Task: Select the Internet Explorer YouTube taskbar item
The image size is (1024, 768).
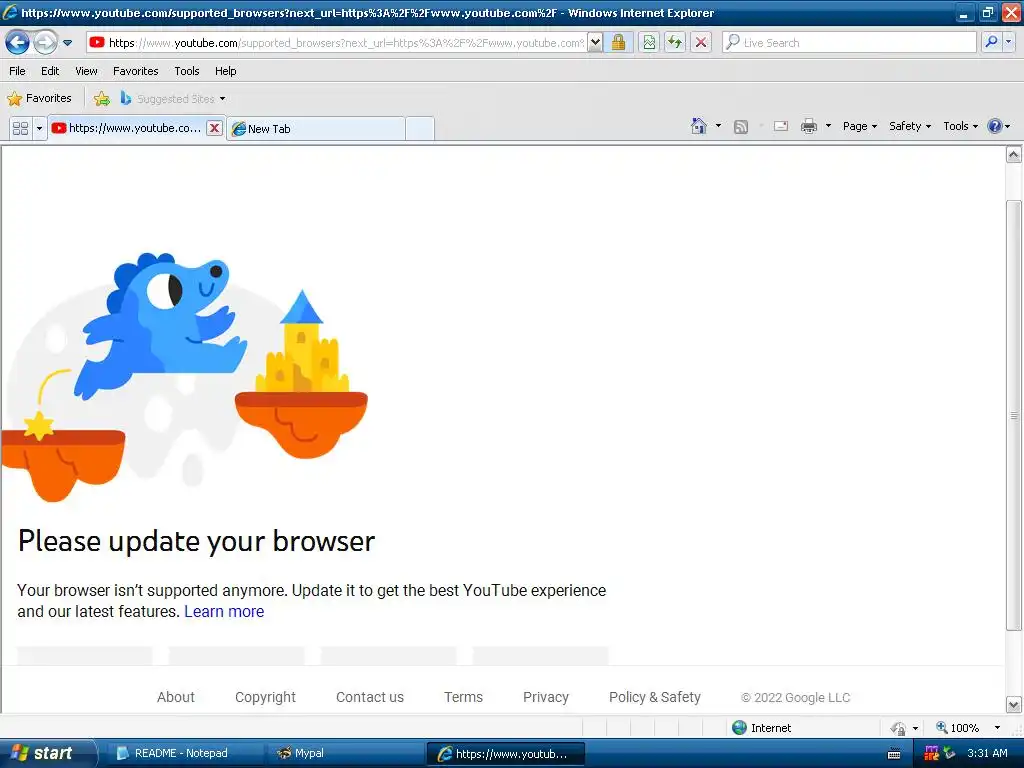Action: tap(505, 754)
